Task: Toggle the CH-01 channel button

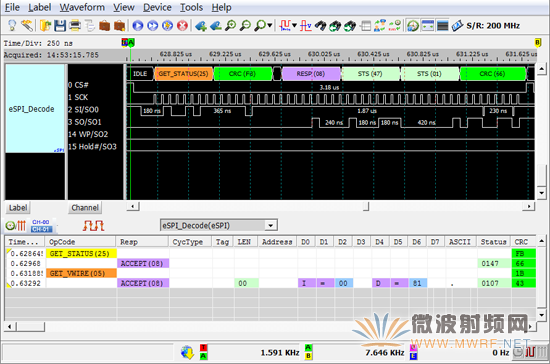Action: tap(41, 229)
